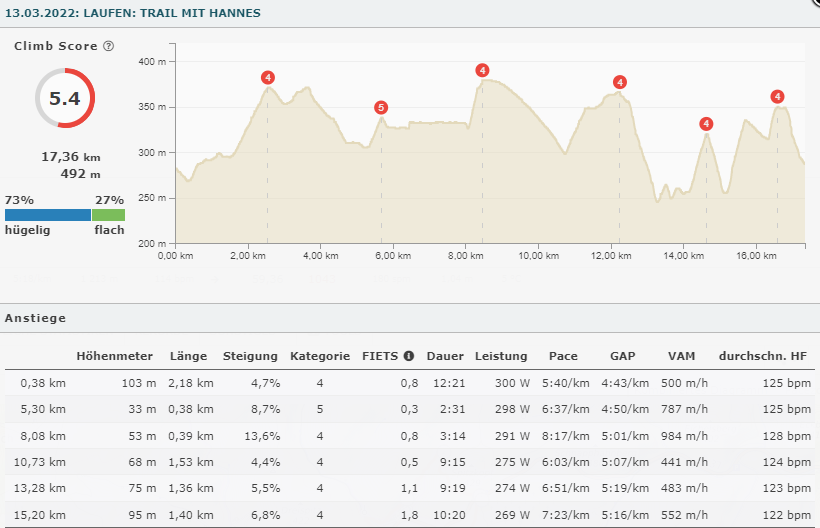Select the climb marker near 12 km
Screen dimensions: 820x528
tap(620, 82)
